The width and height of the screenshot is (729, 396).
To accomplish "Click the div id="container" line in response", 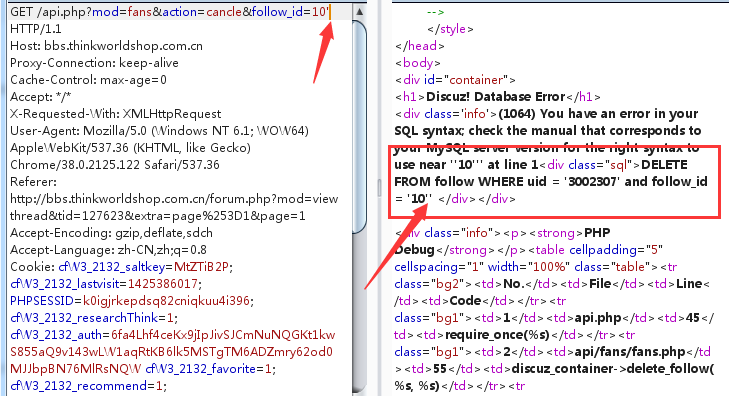I will click(455, 80).
